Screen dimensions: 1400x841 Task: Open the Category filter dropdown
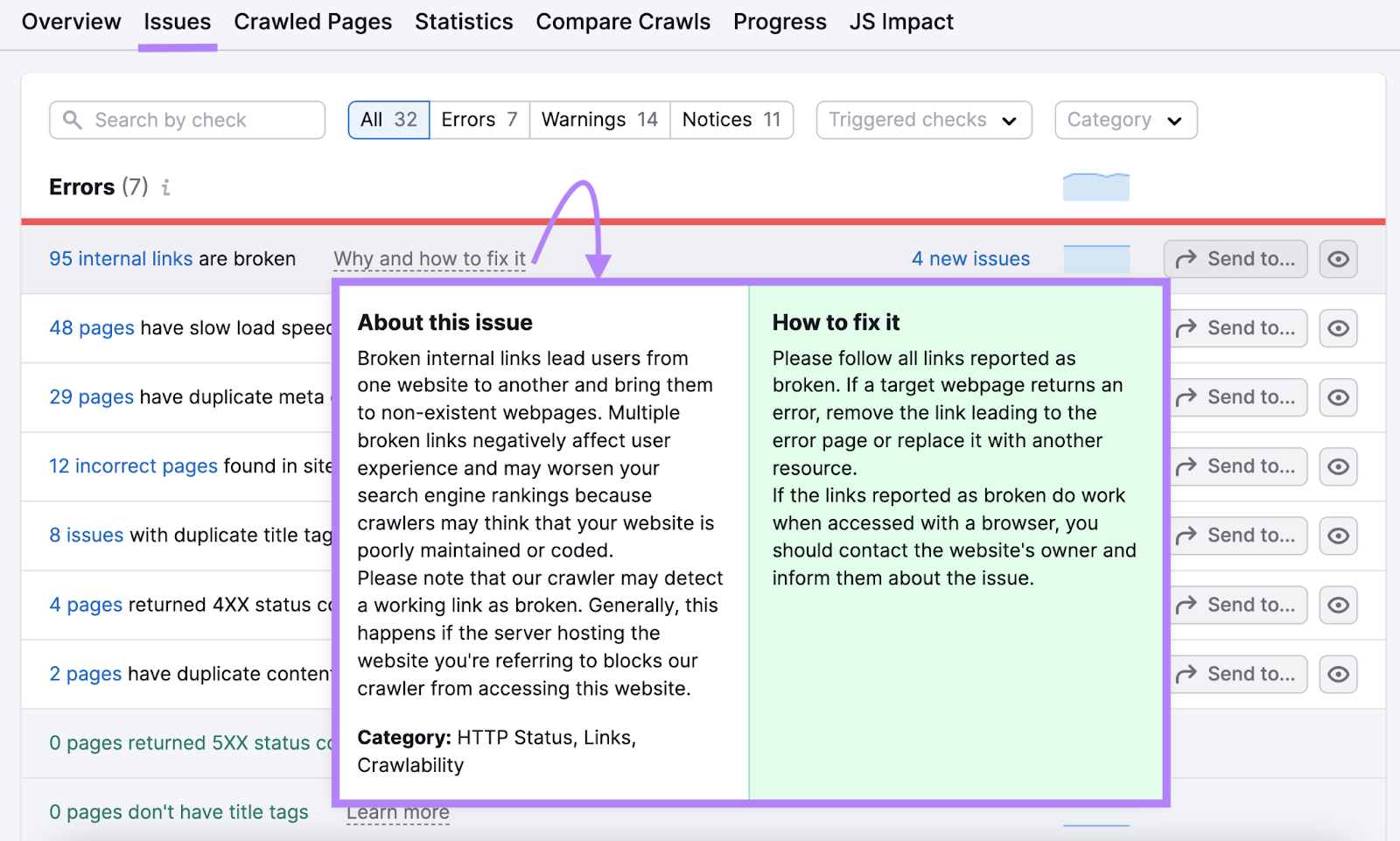(x=1126, y=120)
